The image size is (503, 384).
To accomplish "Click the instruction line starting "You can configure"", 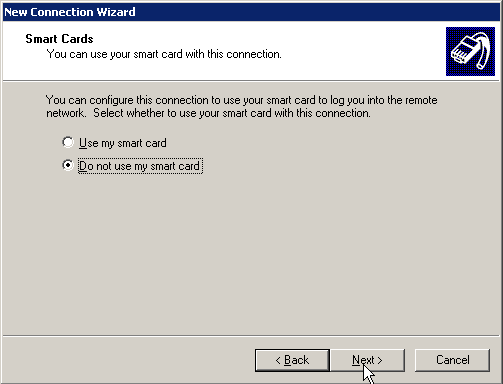I will (x=242, y=100).
